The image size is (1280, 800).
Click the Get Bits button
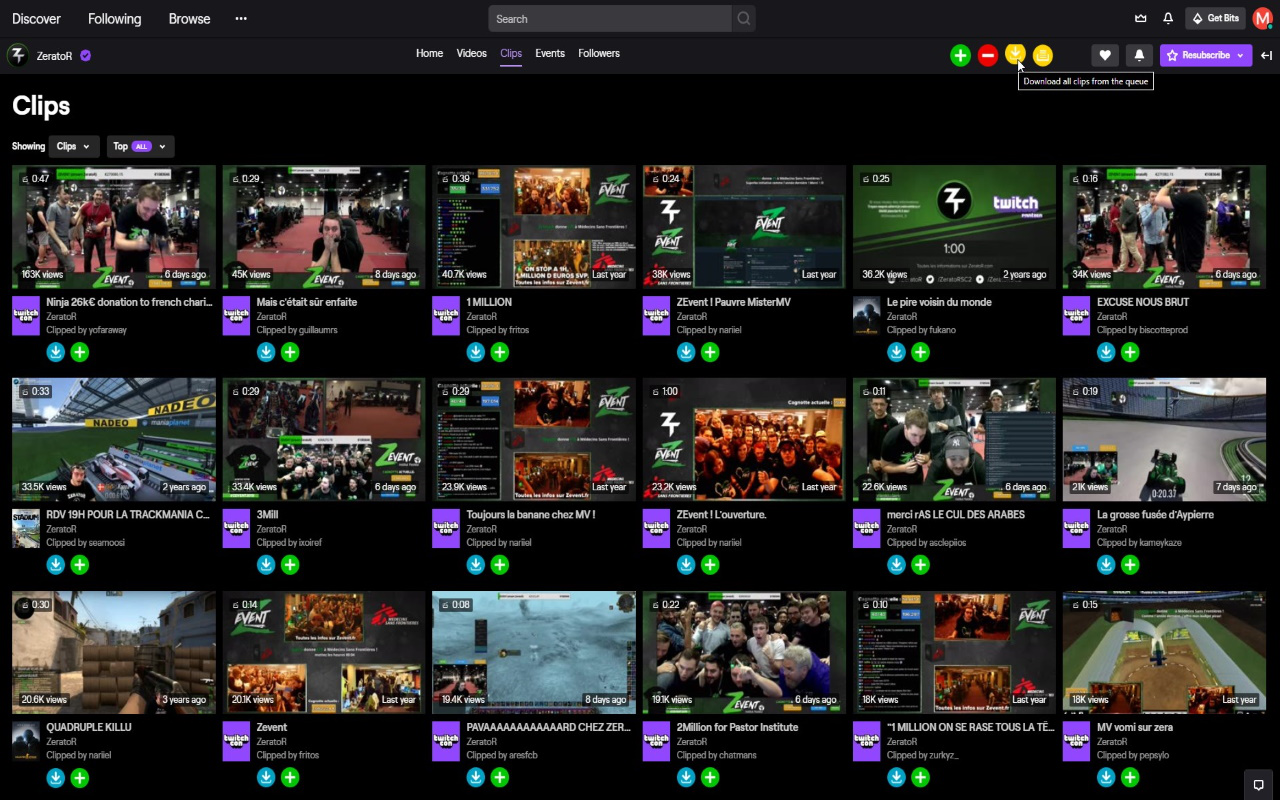click(x=1215, y=18)
